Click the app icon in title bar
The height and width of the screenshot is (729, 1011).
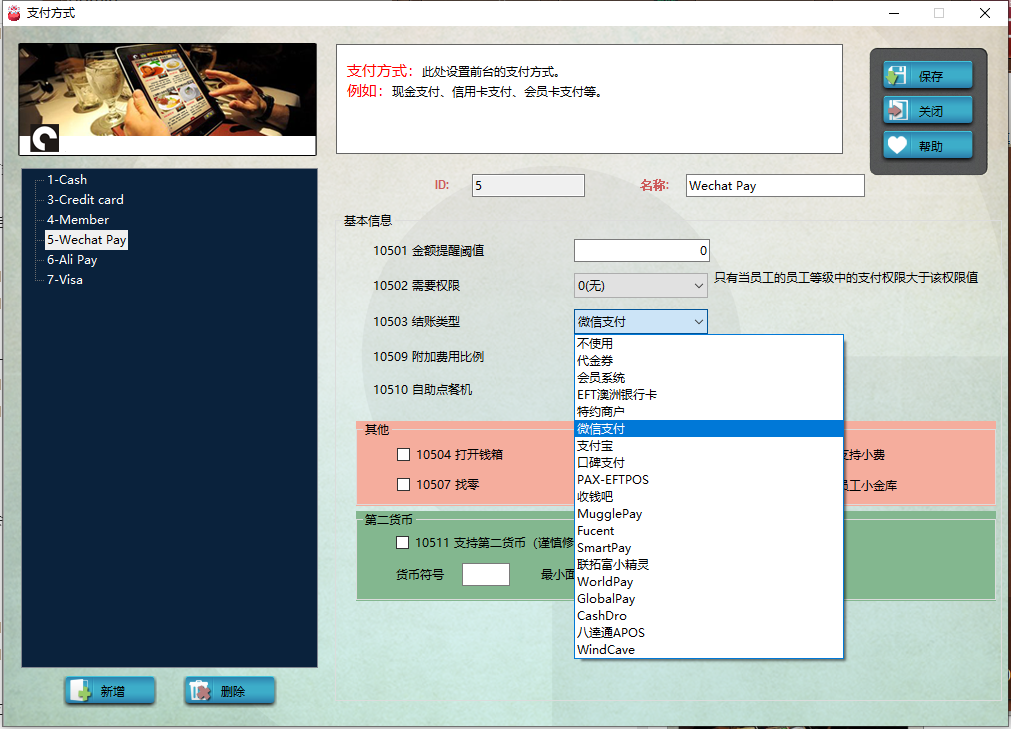14,13
